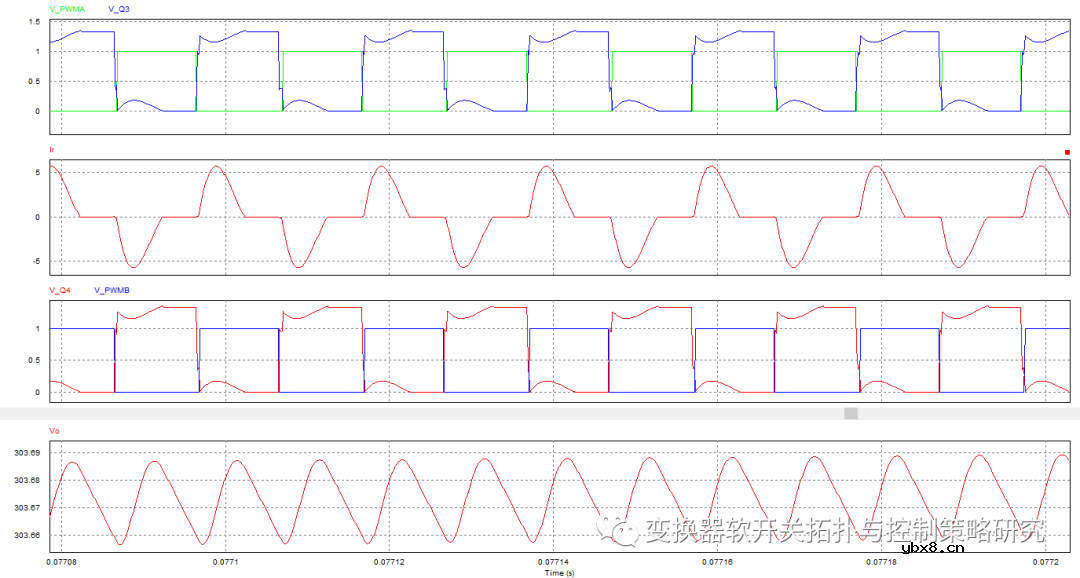Select the blue V_Q3 trace label
Screen dimensions: 1080x578
point(118,8)
